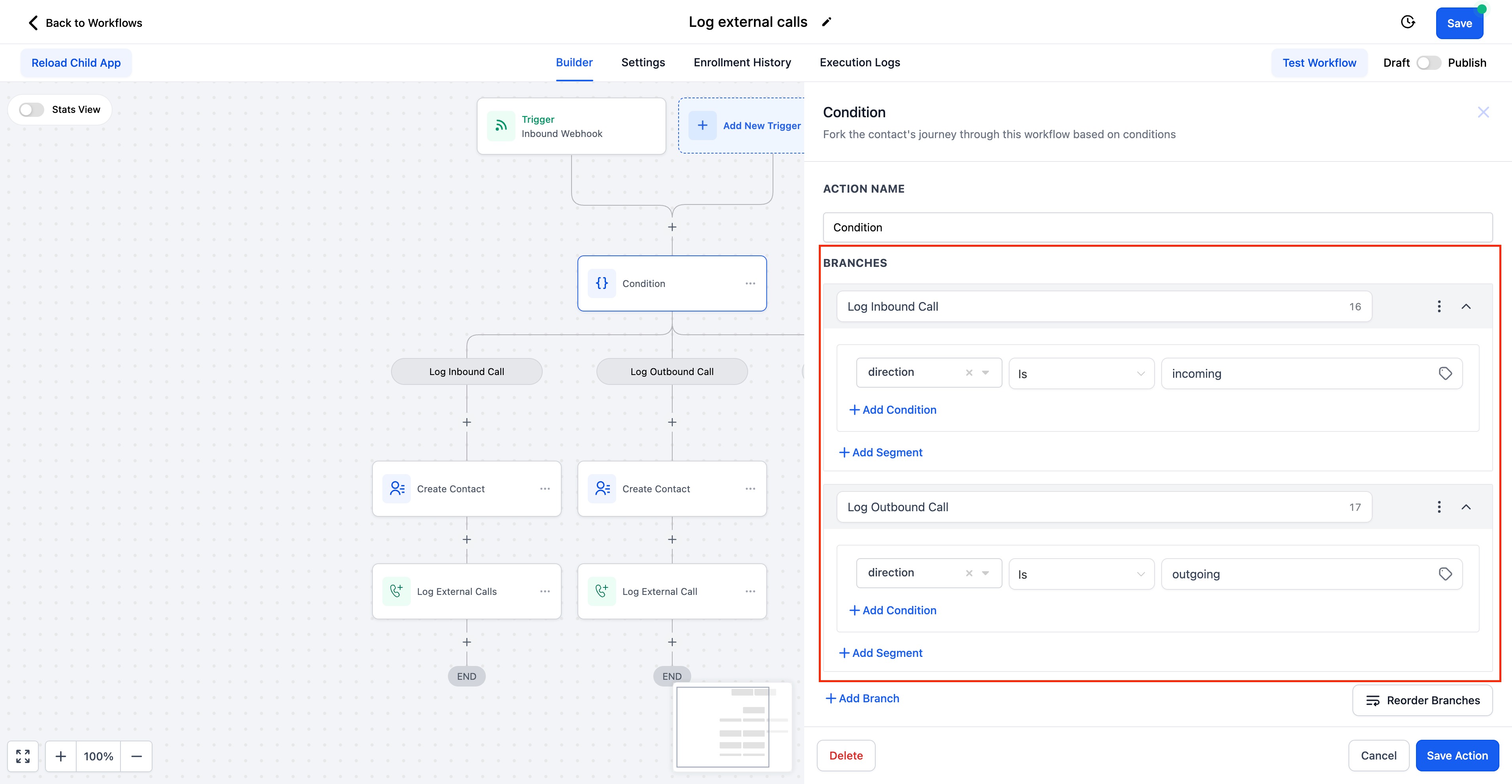Zoom in with the plus icon
Image resolution: width=1512 pixels, height=784 pixels.
(x=60, y=756)
